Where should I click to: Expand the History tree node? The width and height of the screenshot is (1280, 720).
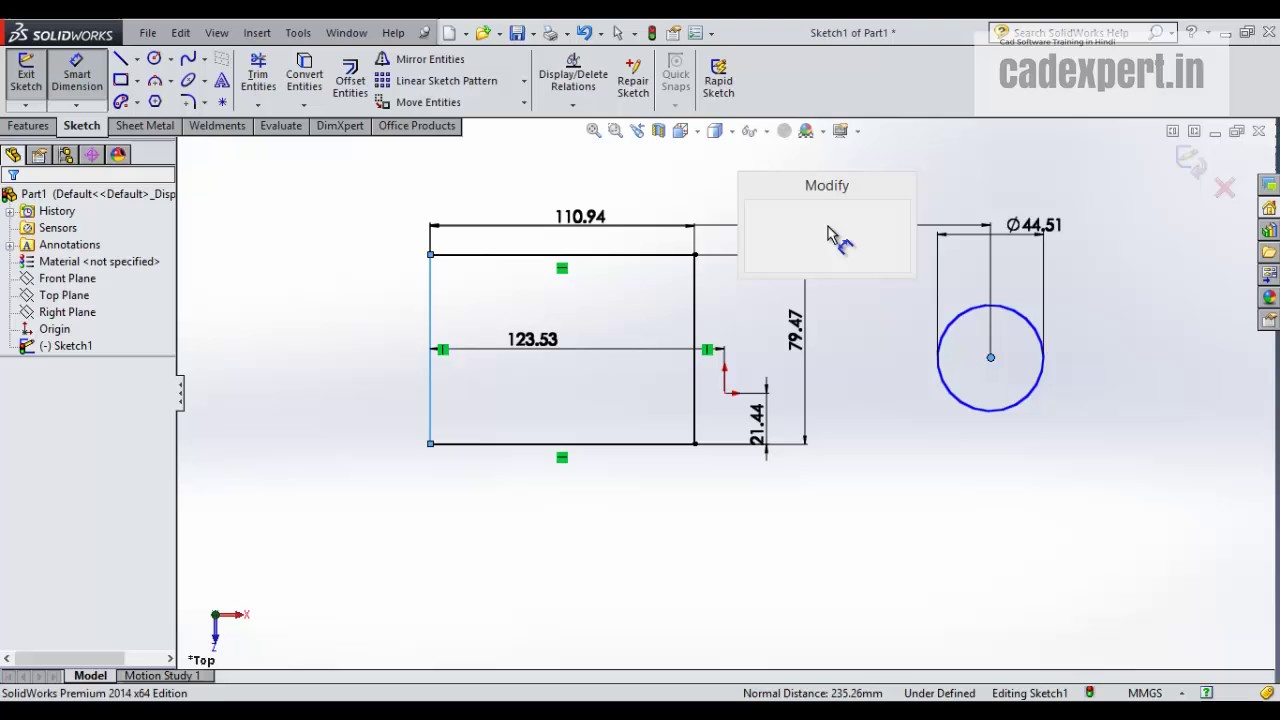point(9,211)
